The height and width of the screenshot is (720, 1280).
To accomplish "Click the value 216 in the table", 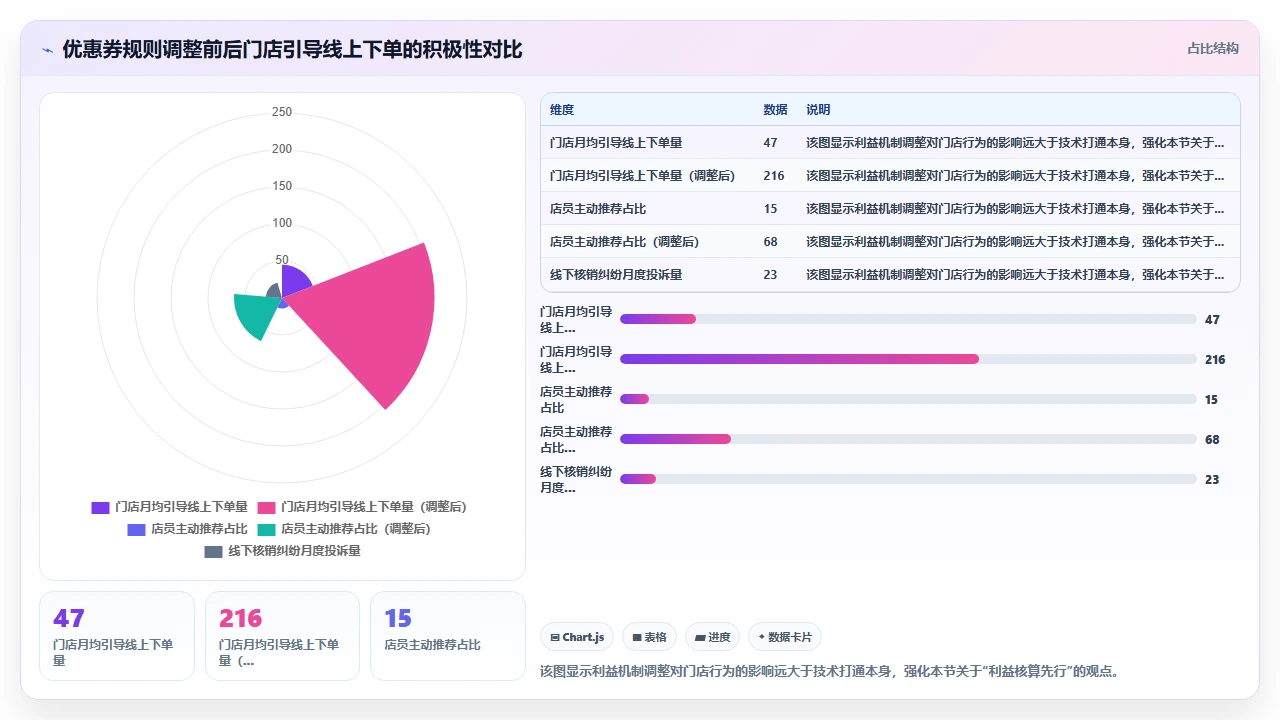I will point(774,176).
